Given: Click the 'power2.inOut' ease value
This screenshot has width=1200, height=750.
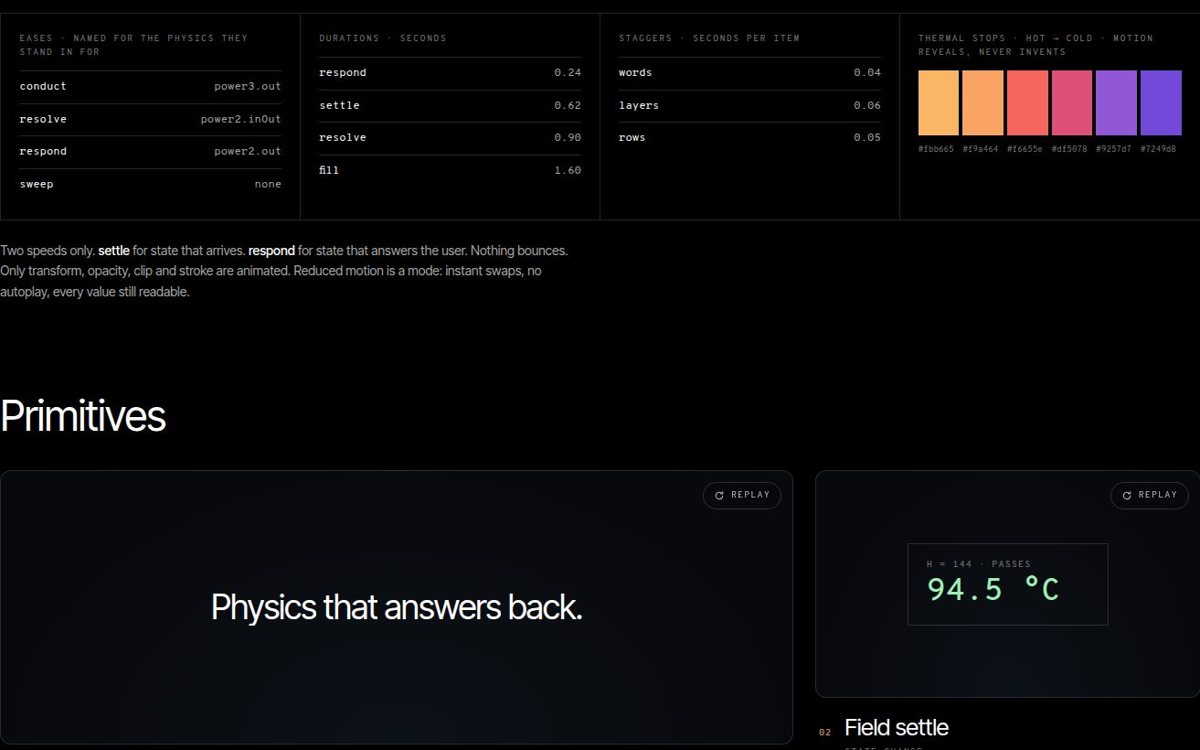Looking at the screenshot, I should pyautogui.click(x=241, y=119).
